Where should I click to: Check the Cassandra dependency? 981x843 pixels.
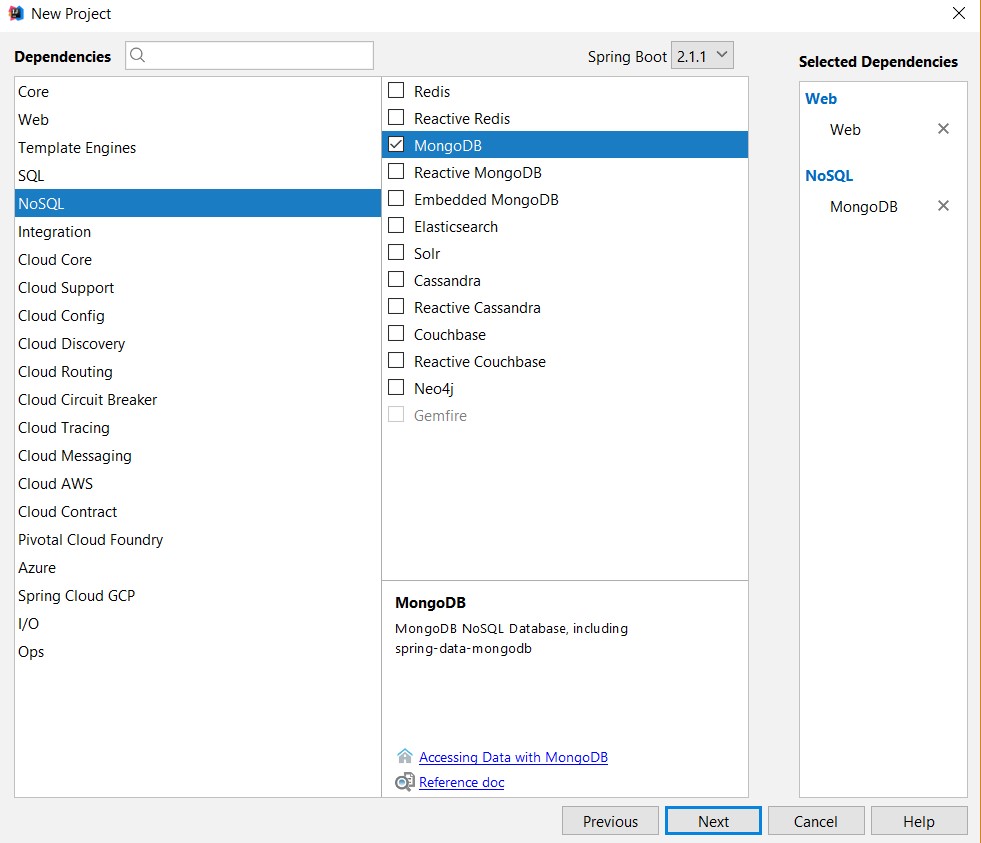[396, 279]
